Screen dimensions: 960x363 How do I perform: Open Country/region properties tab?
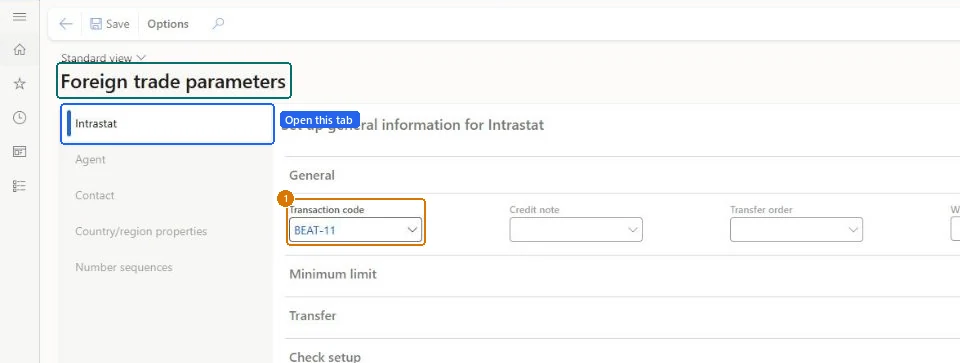pos(141,231)
